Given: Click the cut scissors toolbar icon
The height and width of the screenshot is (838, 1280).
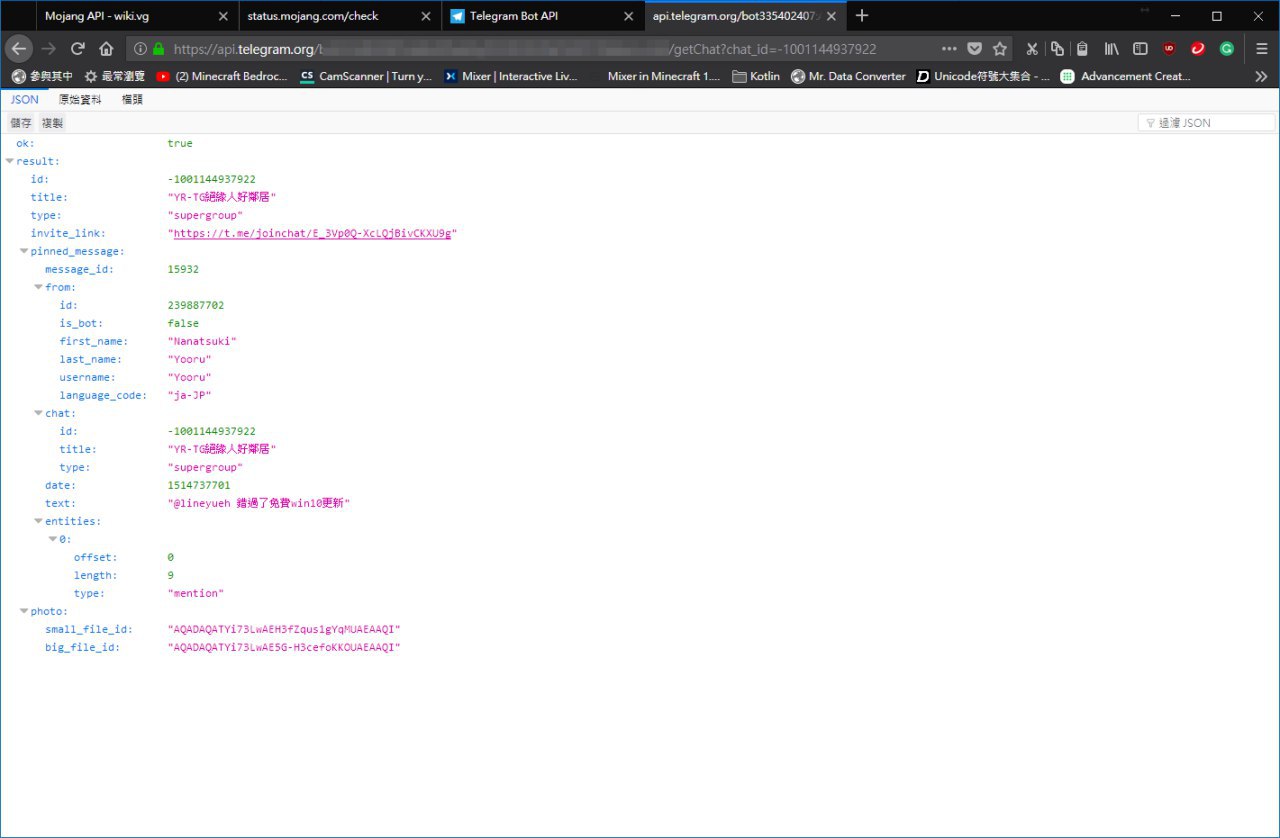Looking at the screenshot, I should coord(1031,48).
